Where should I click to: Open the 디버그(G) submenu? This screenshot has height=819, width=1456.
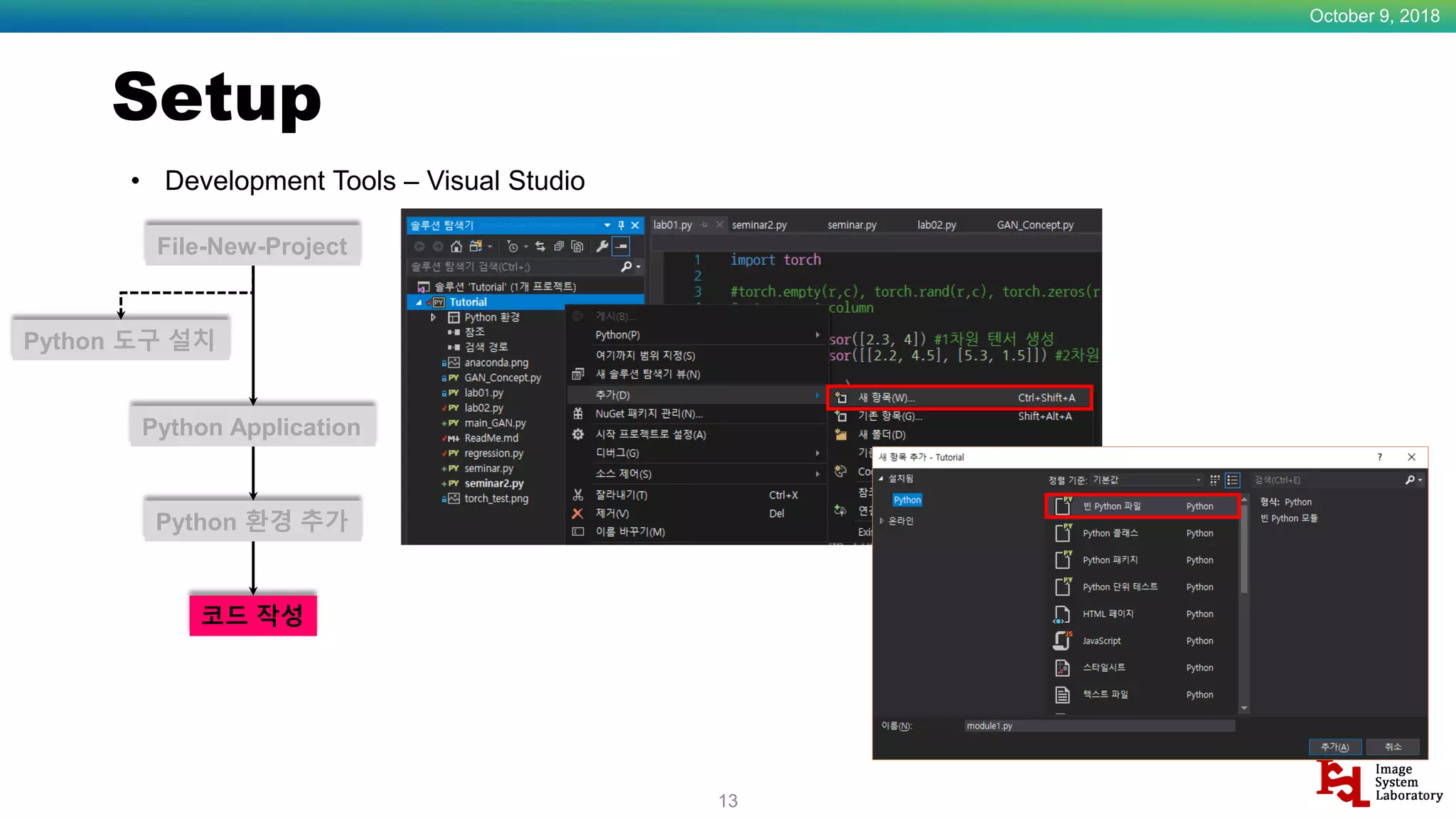click(697, 453)
